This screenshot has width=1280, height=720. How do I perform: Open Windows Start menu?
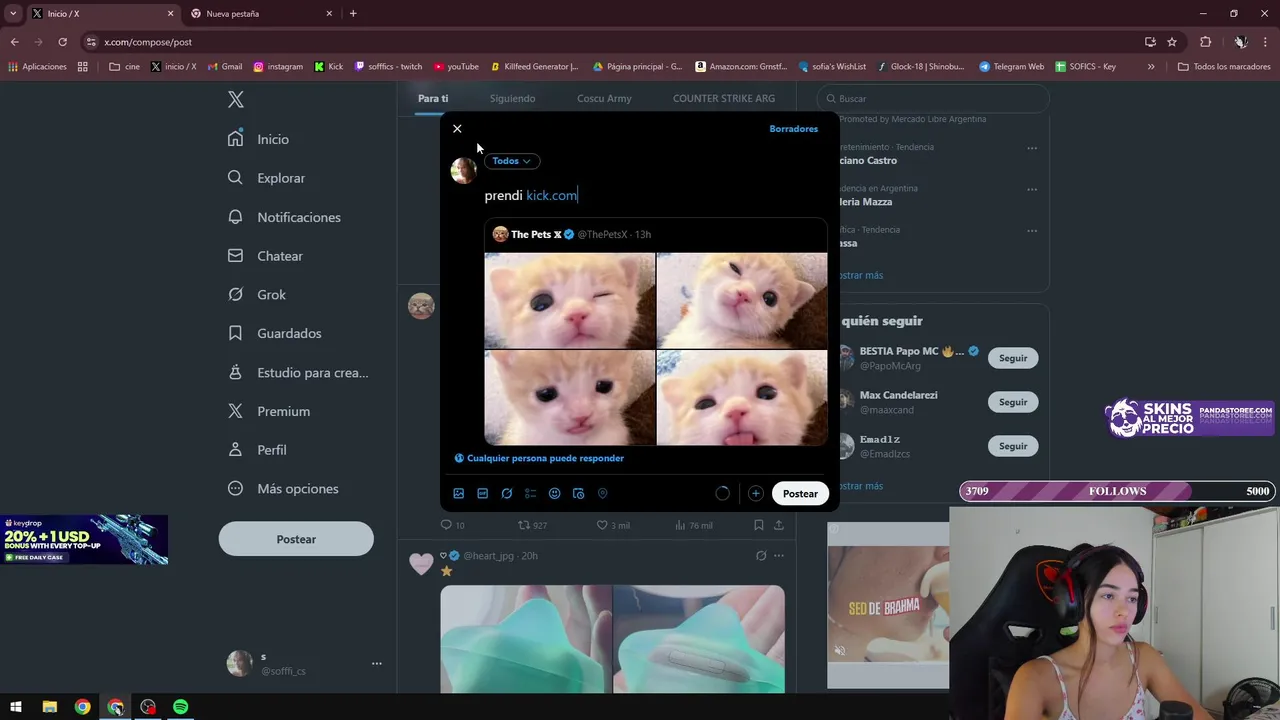click(x=16, y=707)
